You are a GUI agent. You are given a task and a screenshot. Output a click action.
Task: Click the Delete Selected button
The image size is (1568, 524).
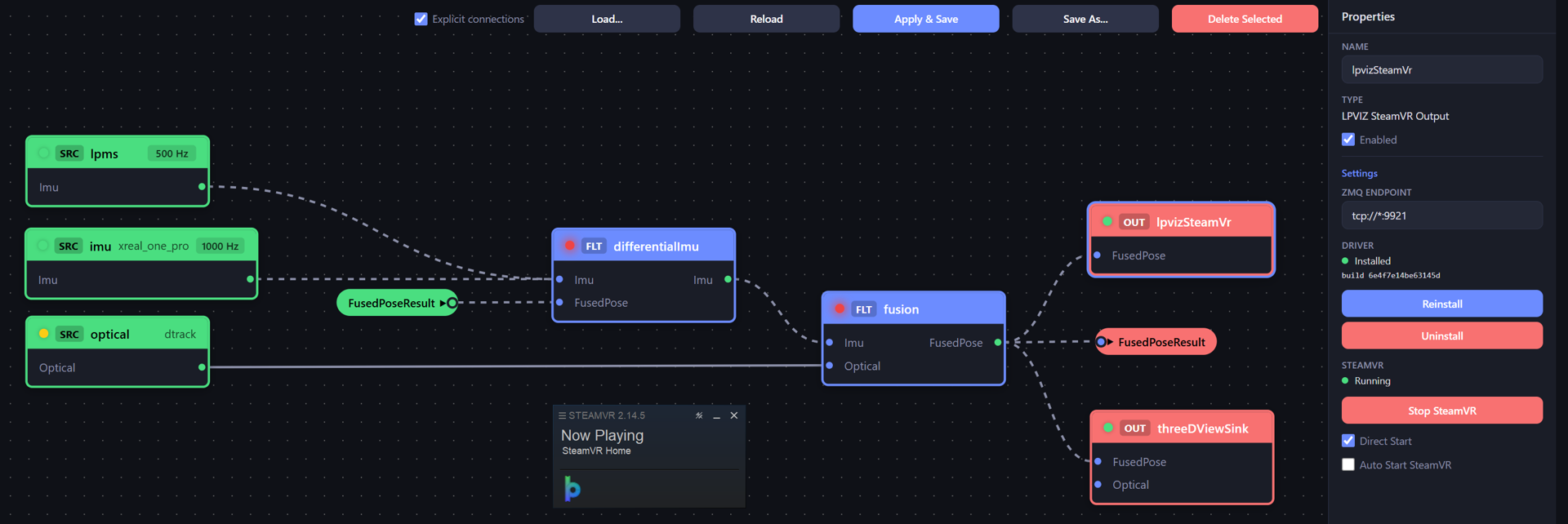pos(1245,19)
